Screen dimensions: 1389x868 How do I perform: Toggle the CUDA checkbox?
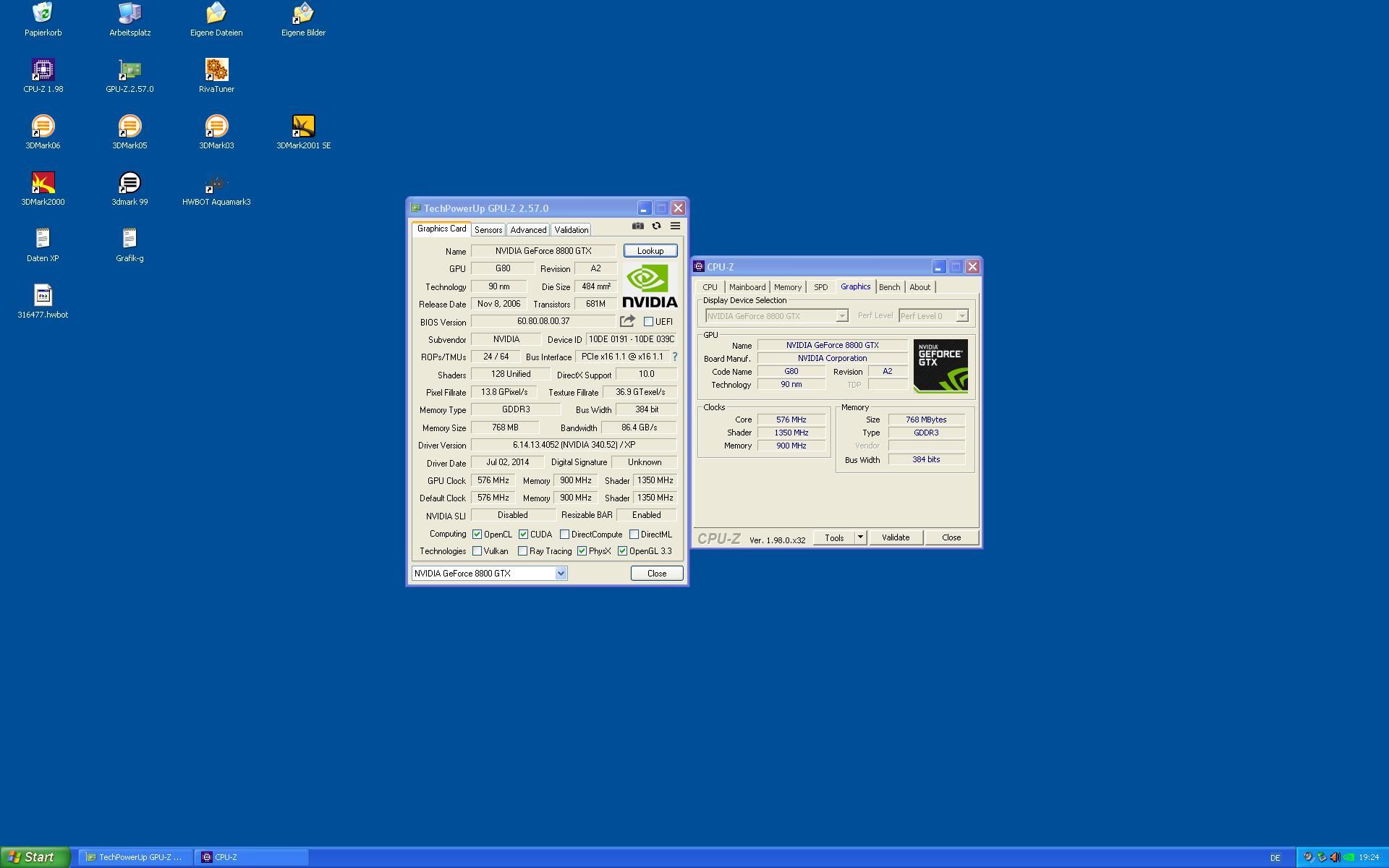(523, 535)
